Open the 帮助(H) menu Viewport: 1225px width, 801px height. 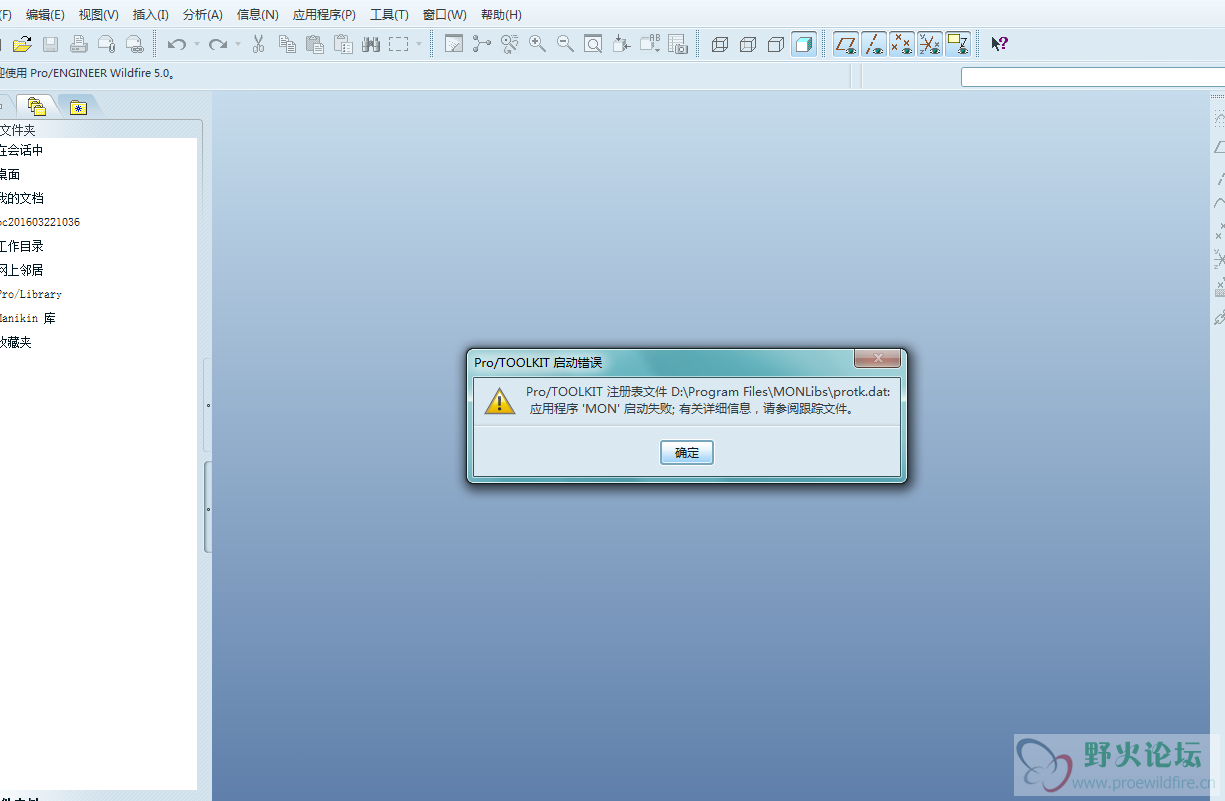[x=501, y=15]
